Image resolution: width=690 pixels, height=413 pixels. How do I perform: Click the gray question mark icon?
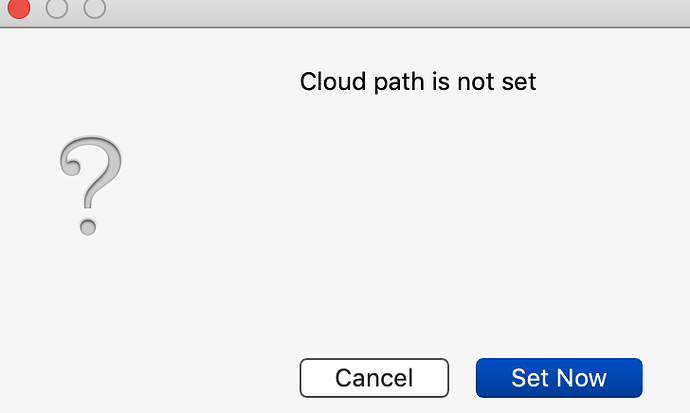[x=91, y=185]
